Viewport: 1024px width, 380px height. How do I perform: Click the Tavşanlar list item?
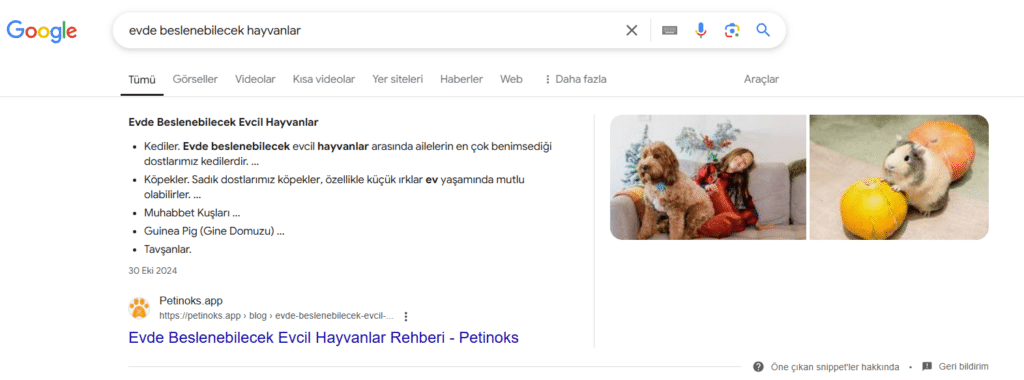[168, 249]
